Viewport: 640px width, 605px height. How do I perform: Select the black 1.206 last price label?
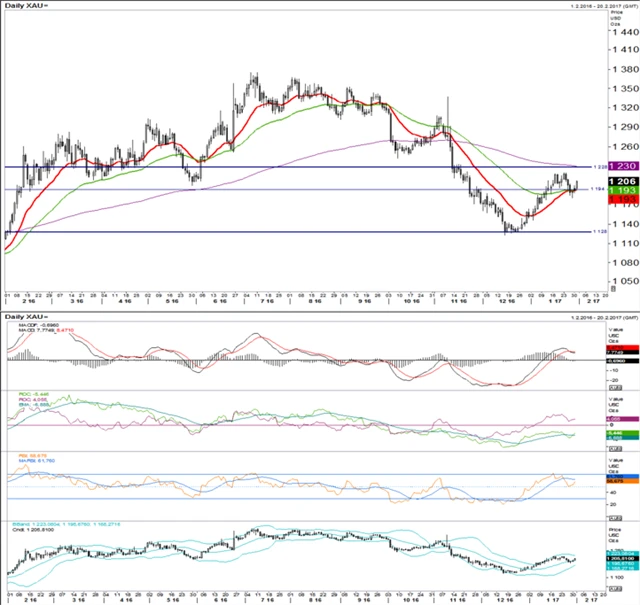tap(620, 180)
